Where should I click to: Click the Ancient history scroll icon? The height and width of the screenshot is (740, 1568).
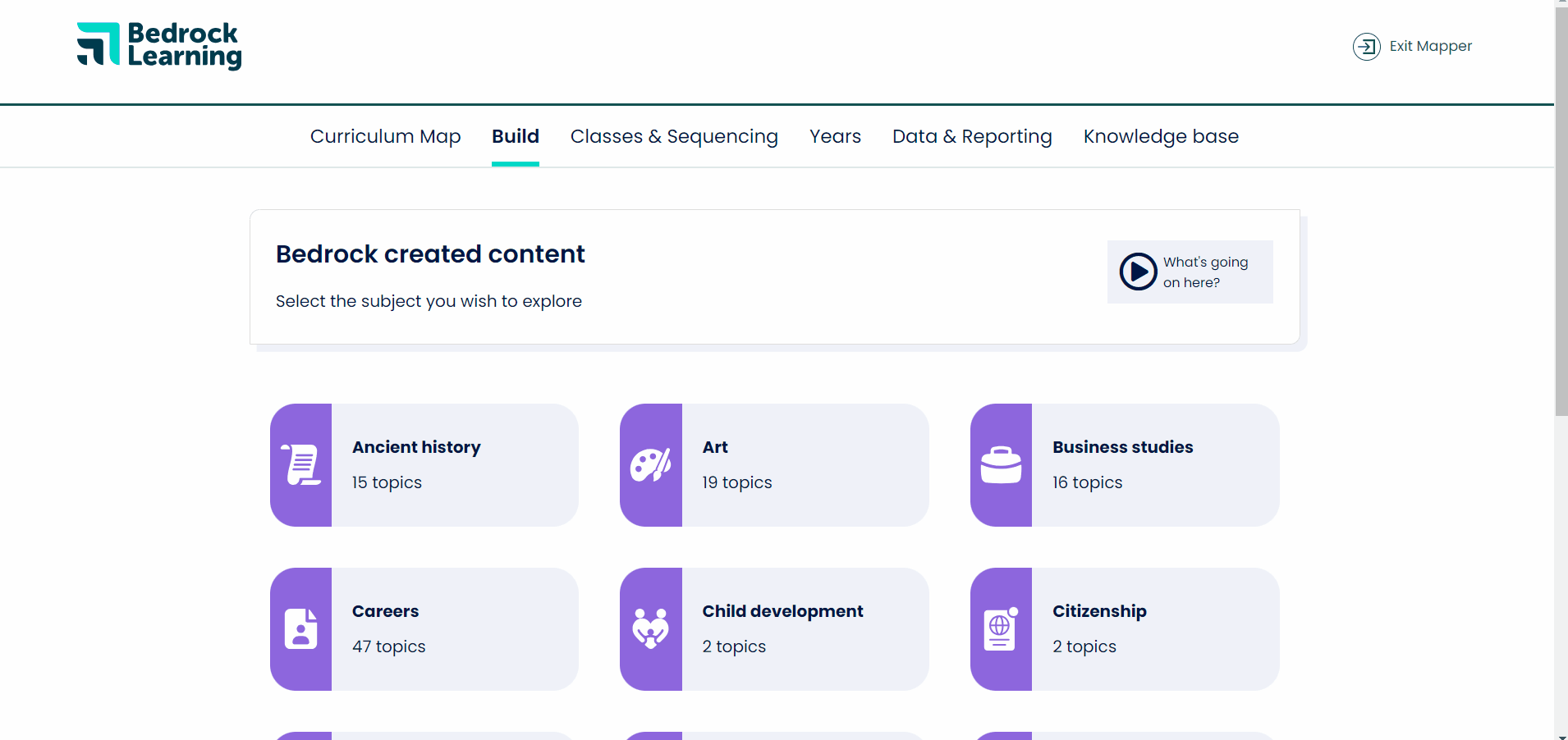click(x=301, y=464)
